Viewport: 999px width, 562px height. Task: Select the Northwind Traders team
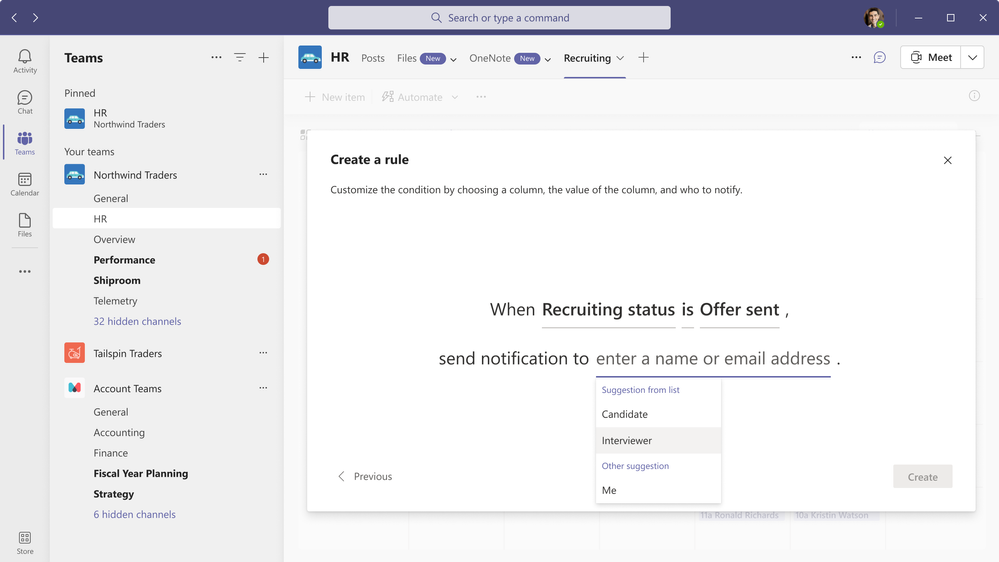click(x=135, y=175)
